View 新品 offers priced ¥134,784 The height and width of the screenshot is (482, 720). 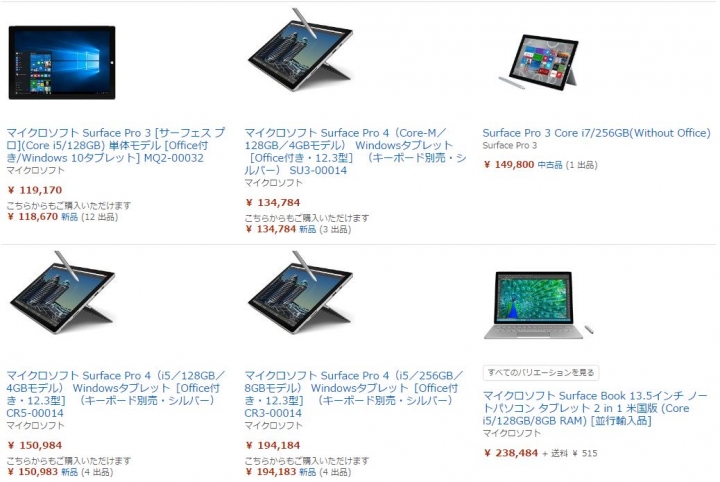308,229
